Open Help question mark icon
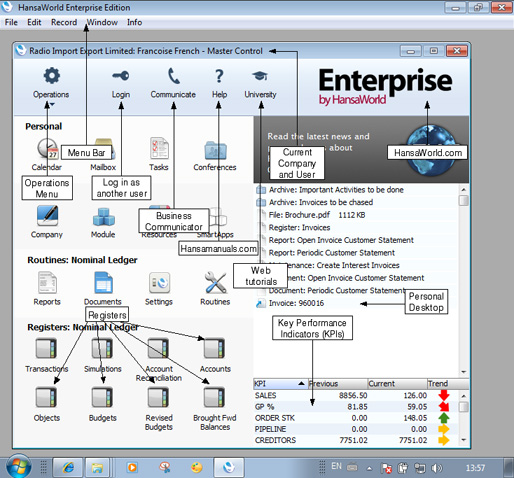Screen dimensions: 514x478 pyautogui.click(x=219, y=76)
